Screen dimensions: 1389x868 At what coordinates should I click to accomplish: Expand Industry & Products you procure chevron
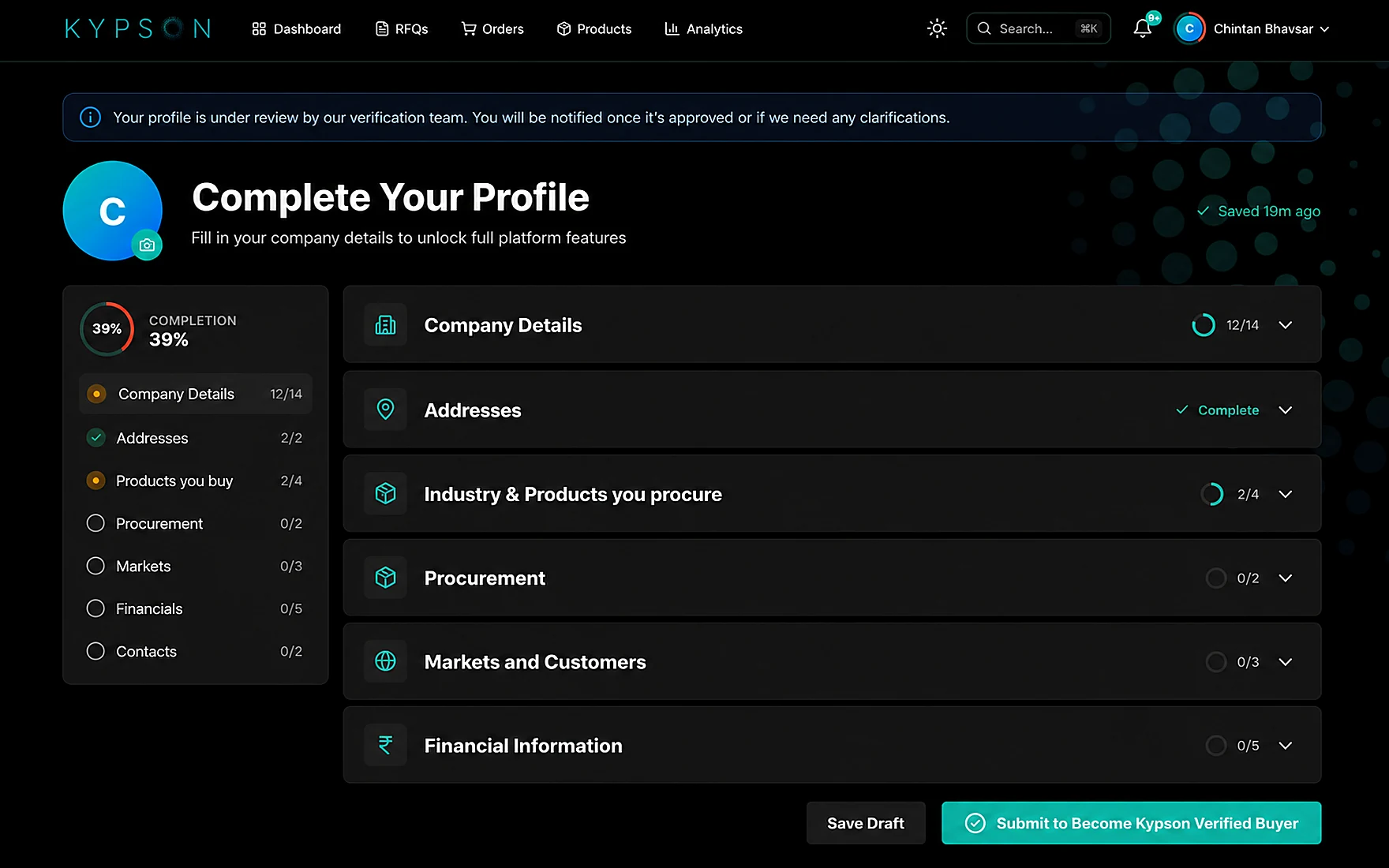coord(1285,494)
